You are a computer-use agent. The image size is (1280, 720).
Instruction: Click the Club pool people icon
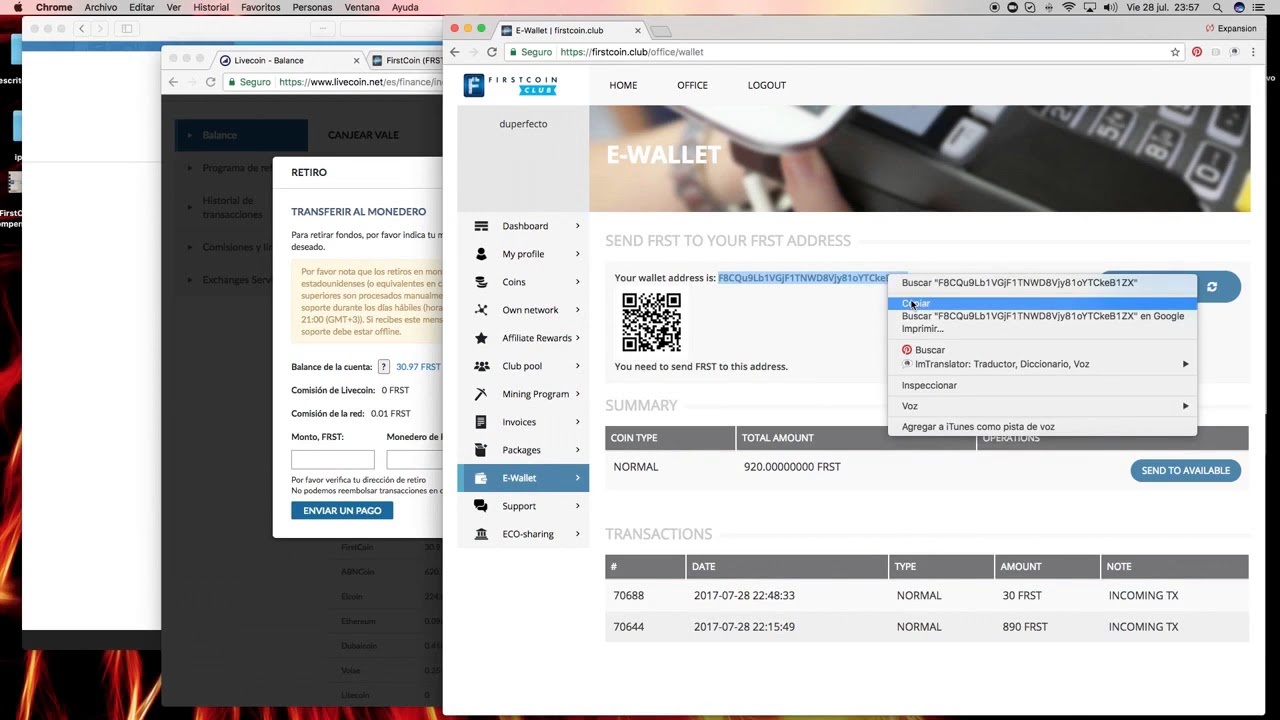click(481, 366)
